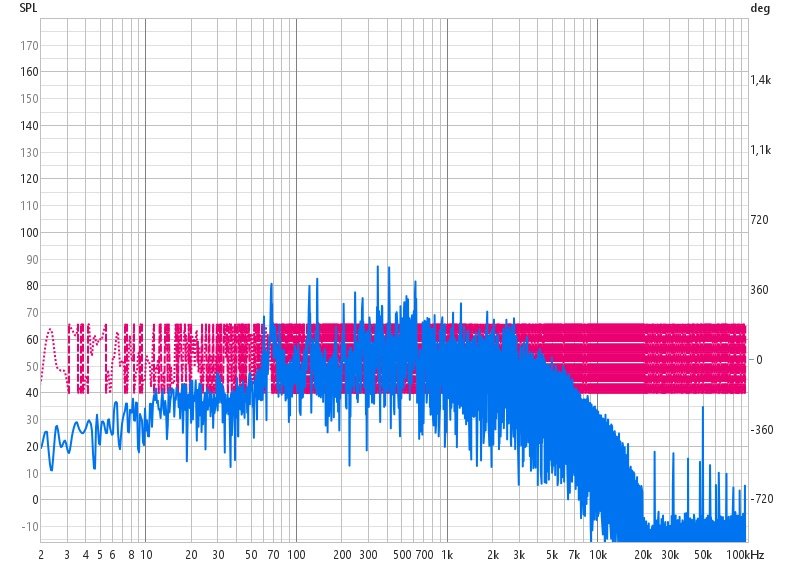
Task: Click the 500 frequency label
Action: pyautogui.click(x=402, y=555)
